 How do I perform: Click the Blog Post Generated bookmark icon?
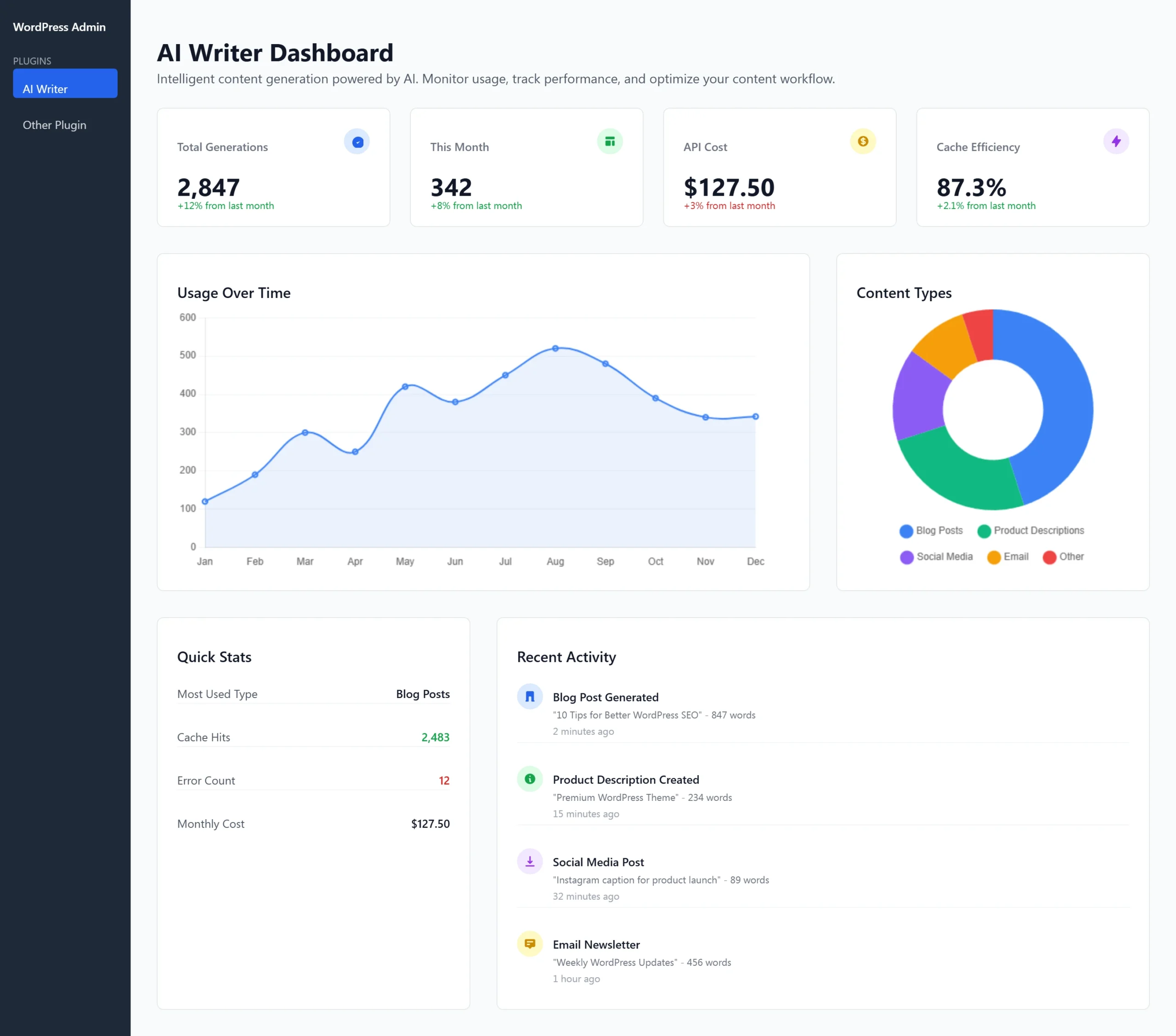tap(530, 697)
